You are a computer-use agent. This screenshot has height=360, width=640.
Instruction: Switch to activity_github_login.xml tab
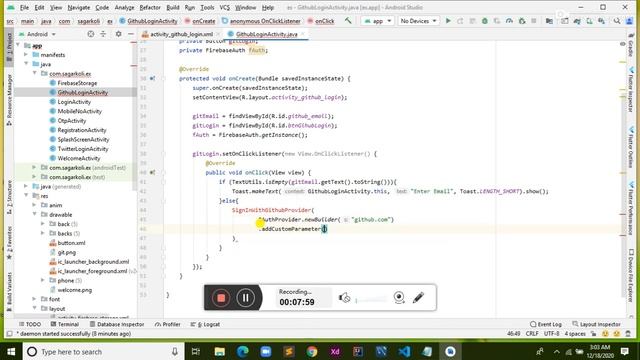point(181,34)
